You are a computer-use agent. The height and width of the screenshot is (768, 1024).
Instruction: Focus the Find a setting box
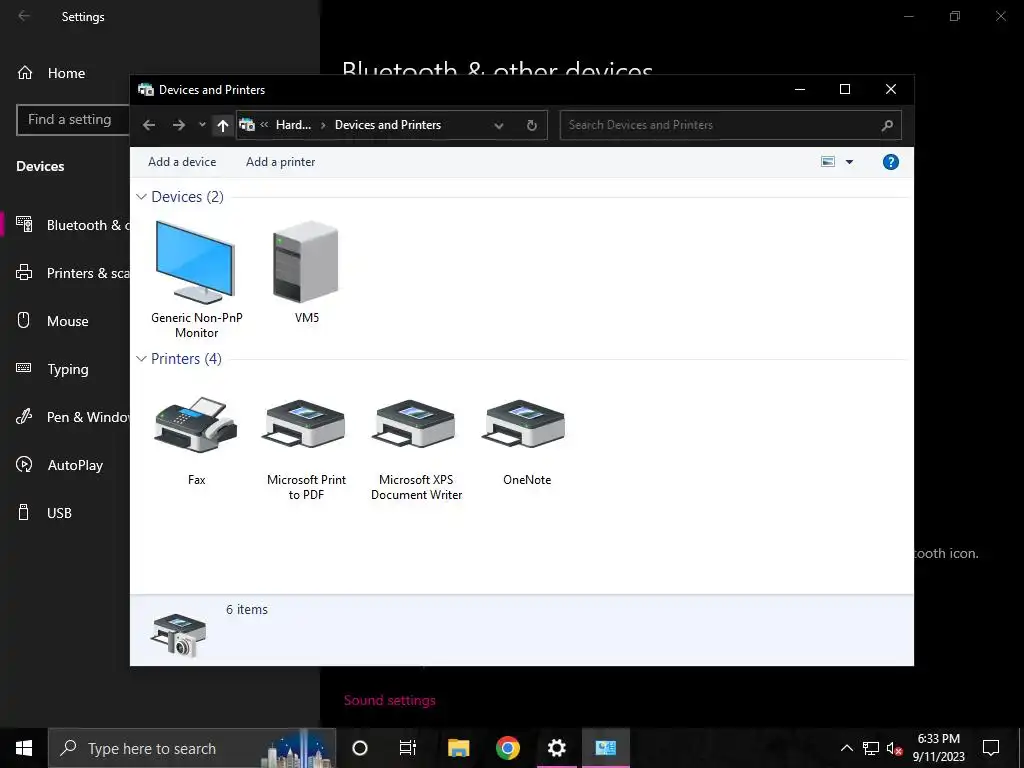(72, 120)
